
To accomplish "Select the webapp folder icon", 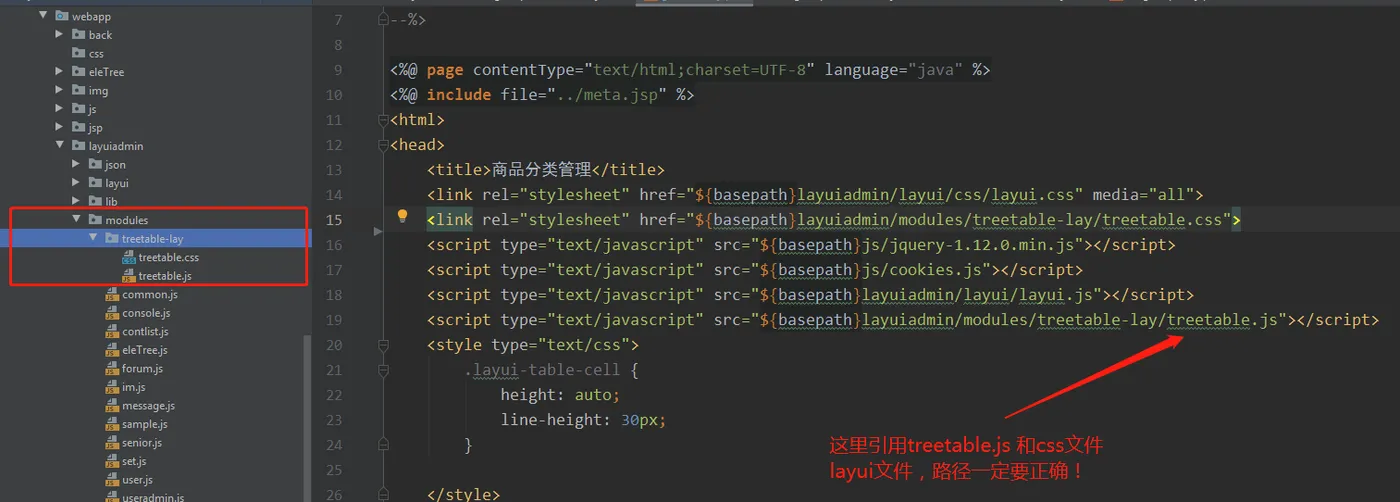I will [x=62, y=16].
